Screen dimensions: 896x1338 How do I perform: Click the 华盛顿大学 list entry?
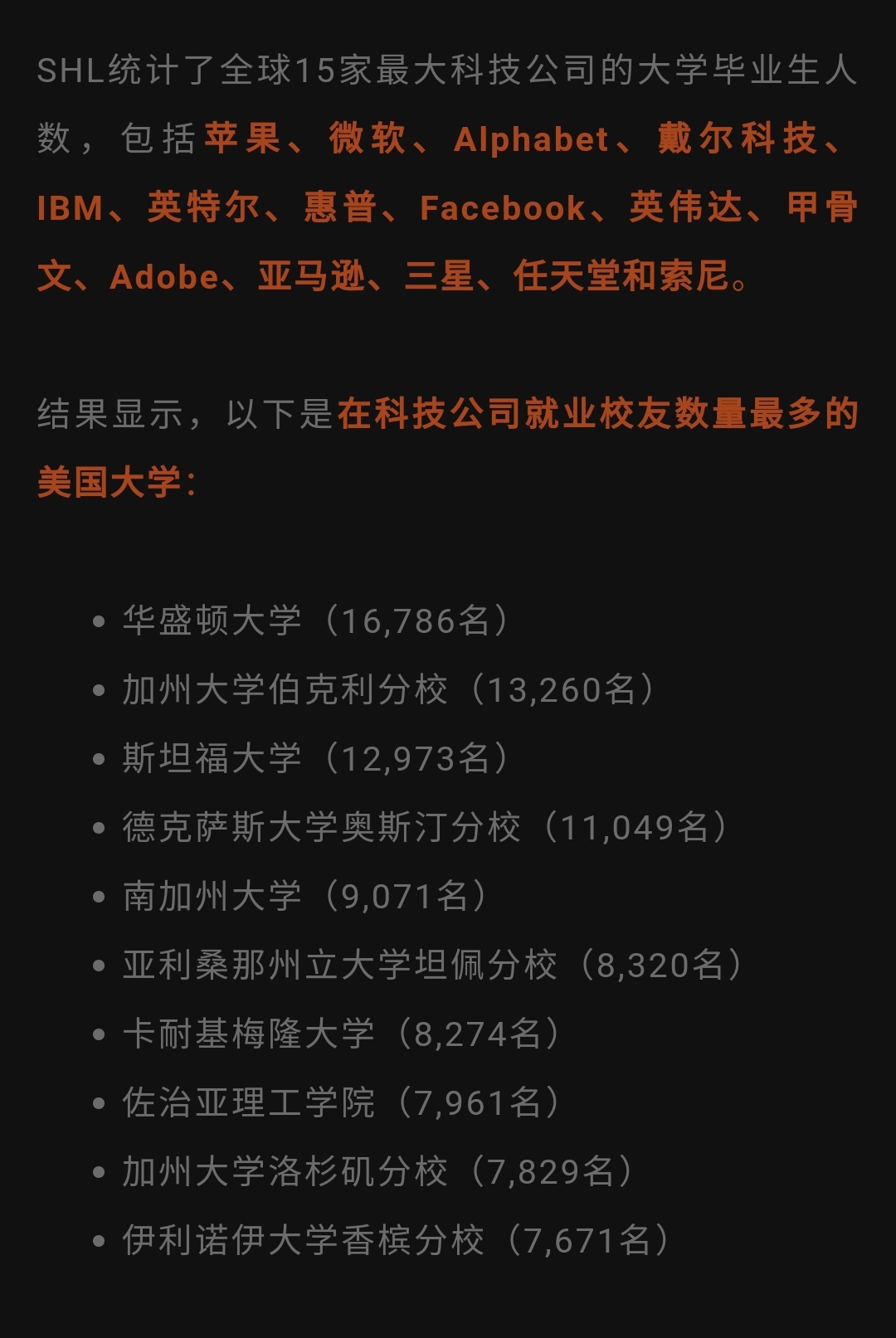pyautogui.click(x=315, y=620)
